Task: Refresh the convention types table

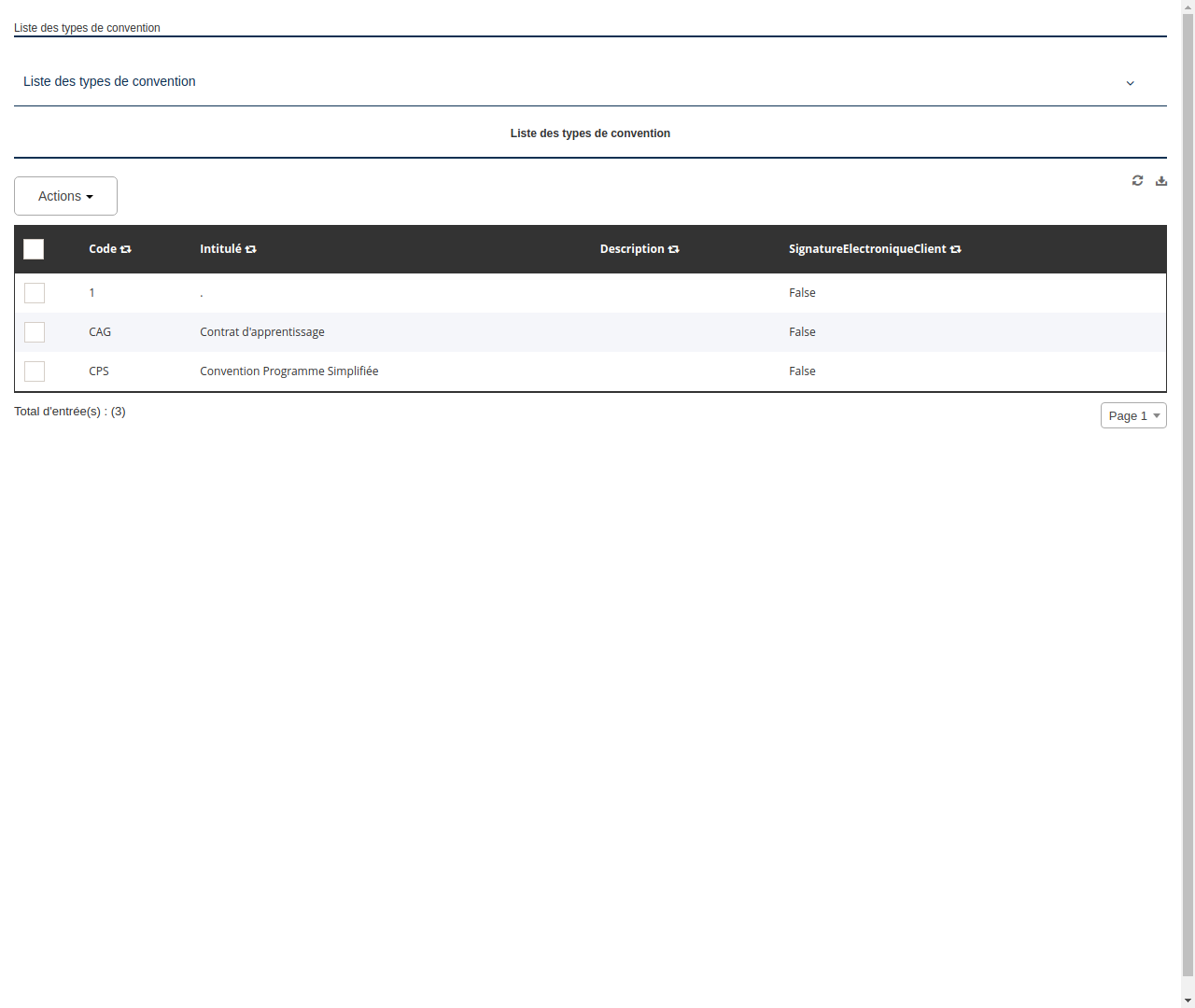Action: point(1137,180)
